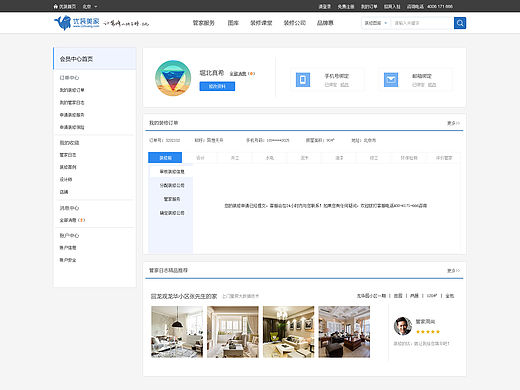
Task: Click 免费注册 link in top bar
Action: 346,6
